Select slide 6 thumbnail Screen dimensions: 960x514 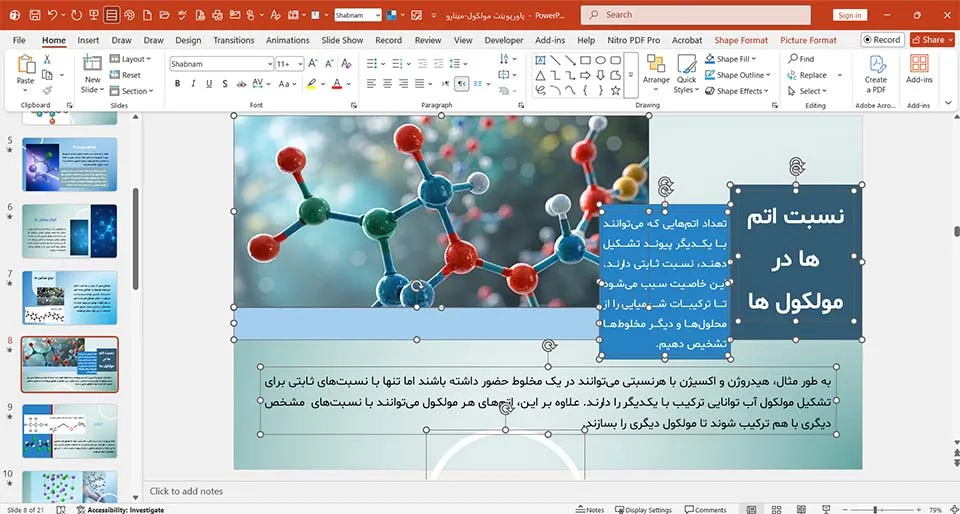pos(70,231)
